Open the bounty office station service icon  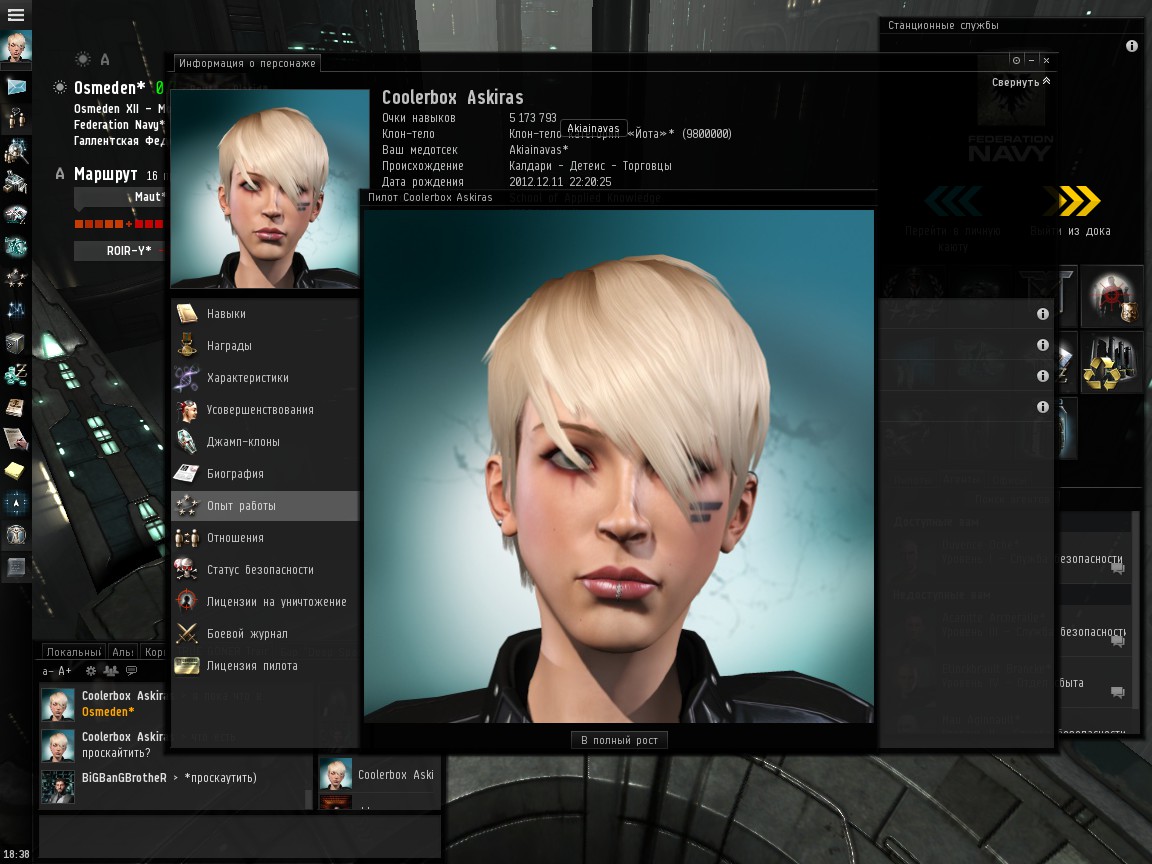pos(1112,297)
